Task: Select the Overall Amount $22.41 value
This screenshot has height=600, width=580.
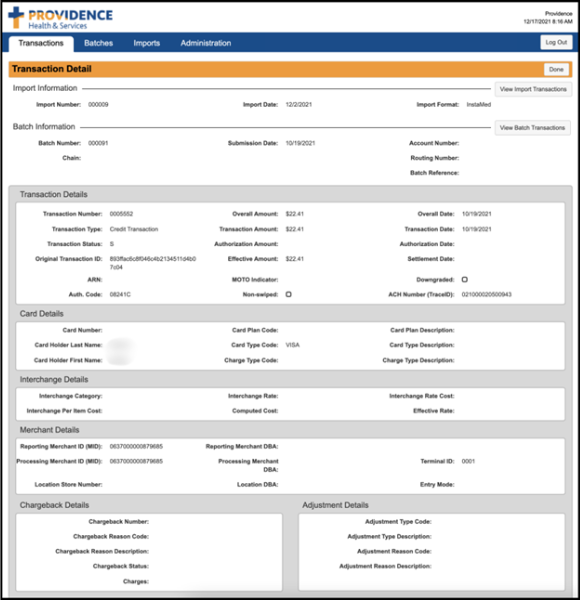Action: (x=295, y=214)
